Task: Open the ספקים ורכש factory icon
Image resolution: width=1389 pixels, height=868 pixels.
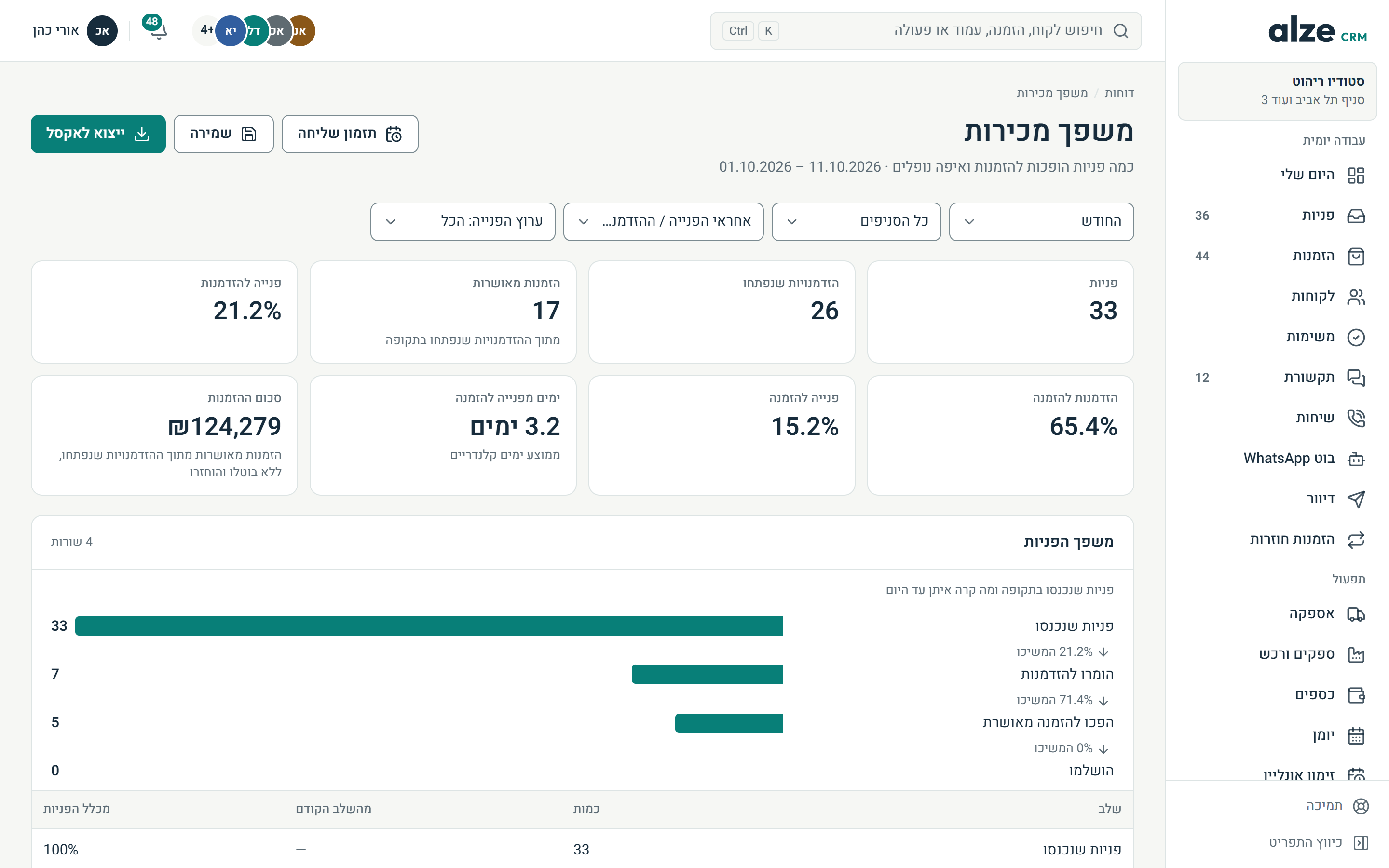Action: point(1356,654)
